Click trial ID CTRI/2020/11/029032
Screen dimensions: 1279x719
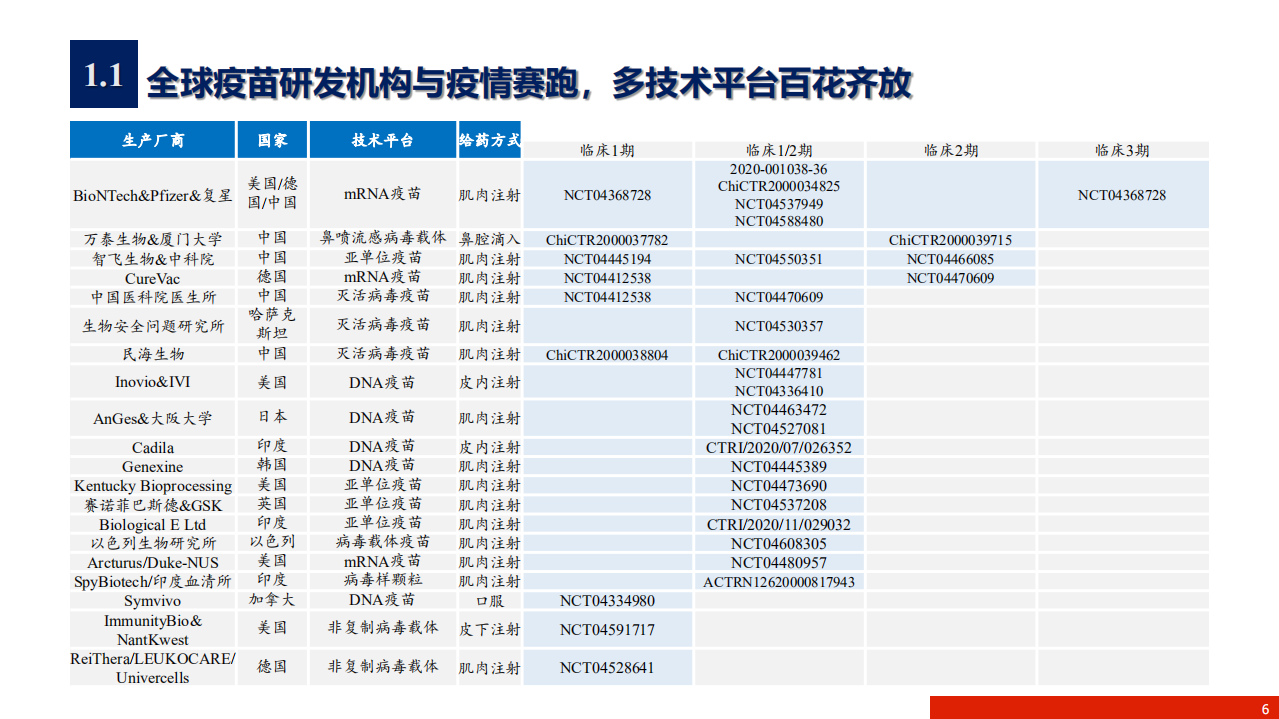777,523
